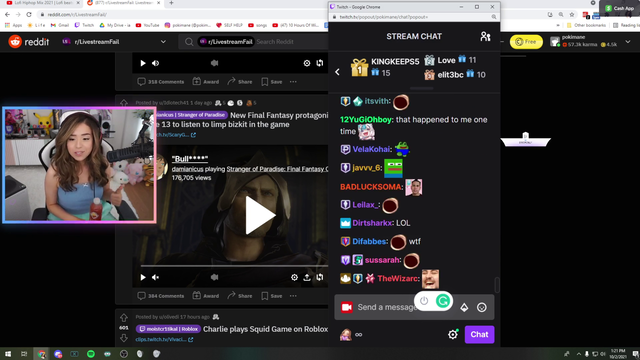Switch to Lofi Hiphop Mix browser tab
The height and width of the screenshot is (360, 640).
43,3
